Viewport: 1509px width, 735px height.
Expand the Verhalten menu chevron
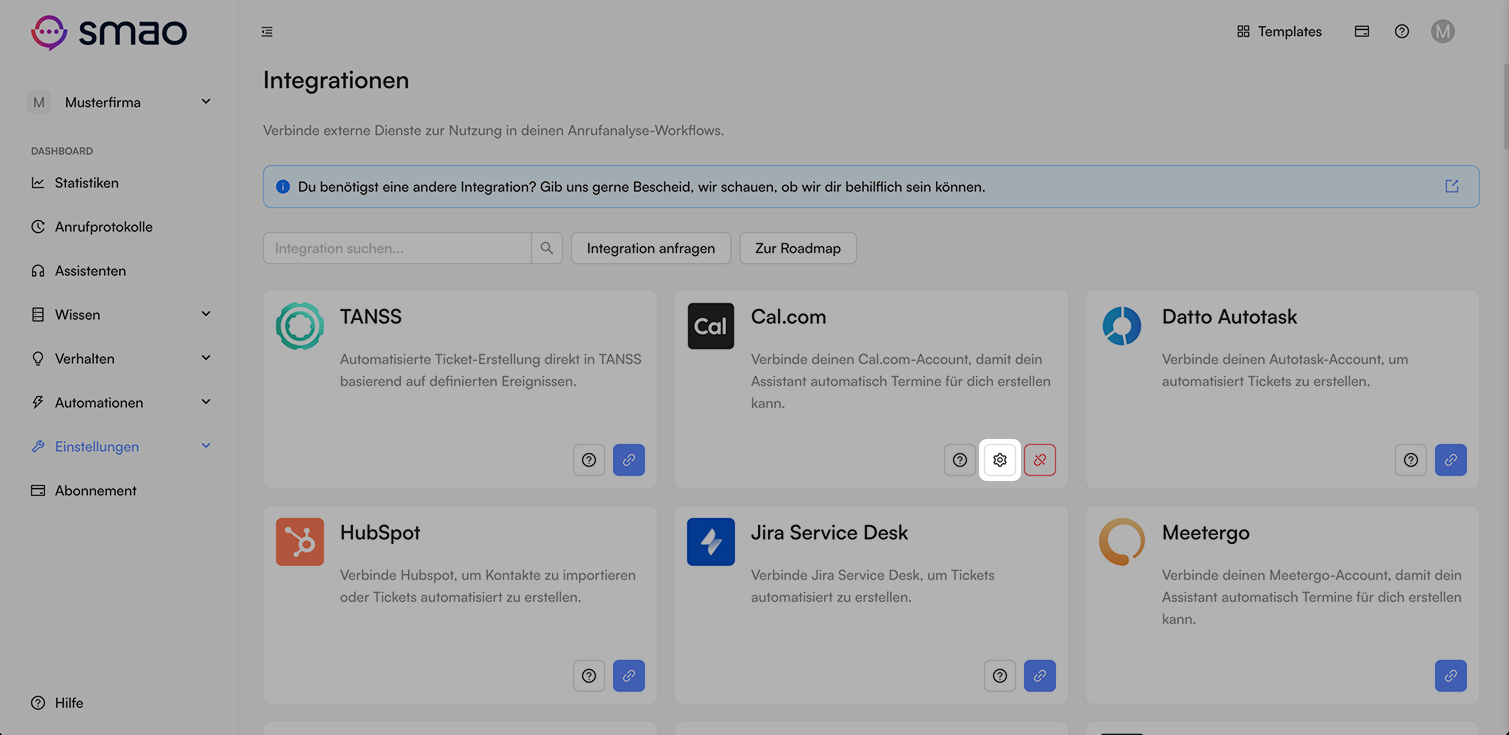click(x=206, y=358)
